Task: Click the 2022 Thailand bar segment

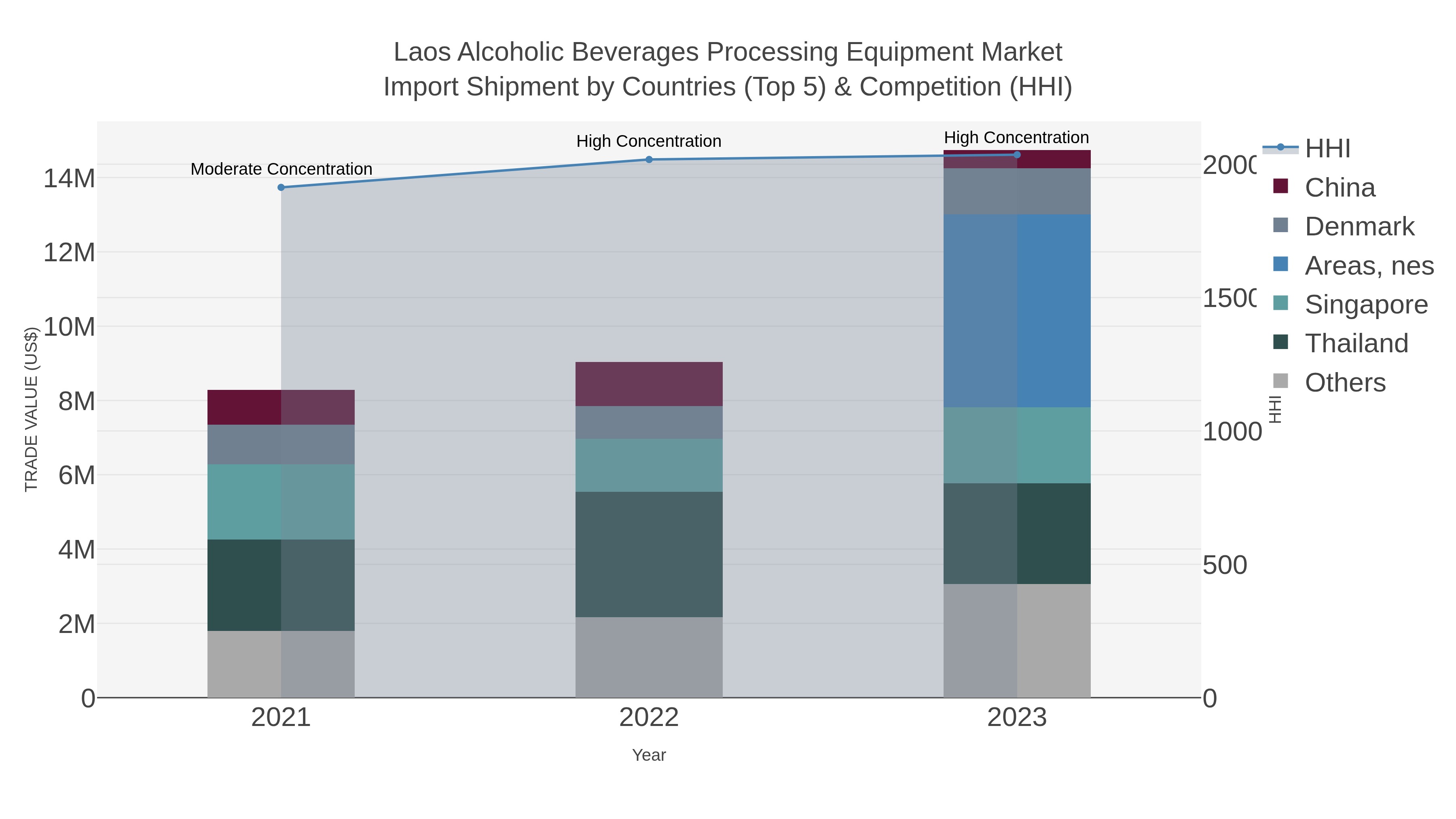Action: (649, 554)
